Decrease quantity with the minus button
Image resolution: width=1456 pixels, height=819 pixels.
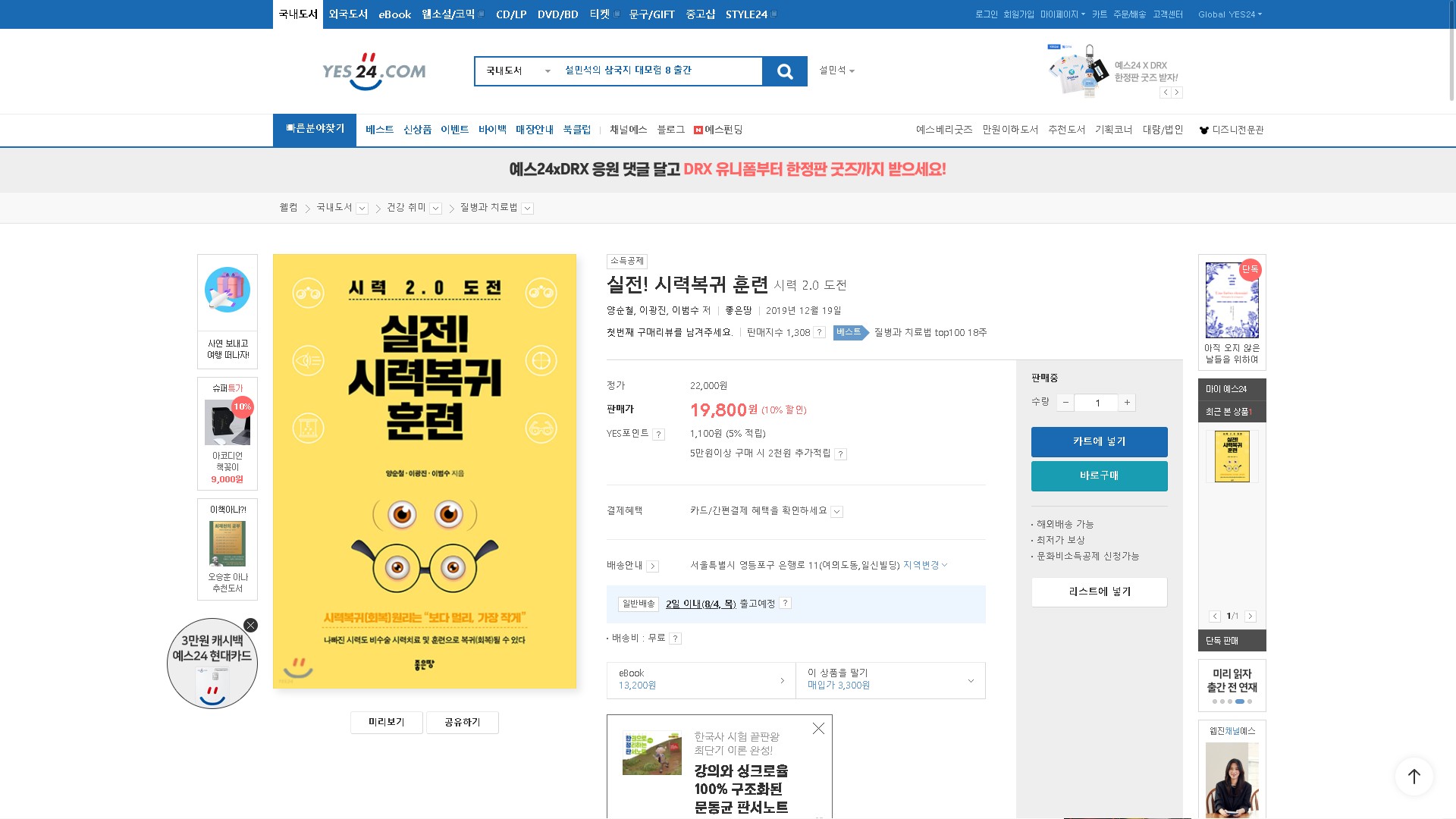click(x=1065, y=403)
